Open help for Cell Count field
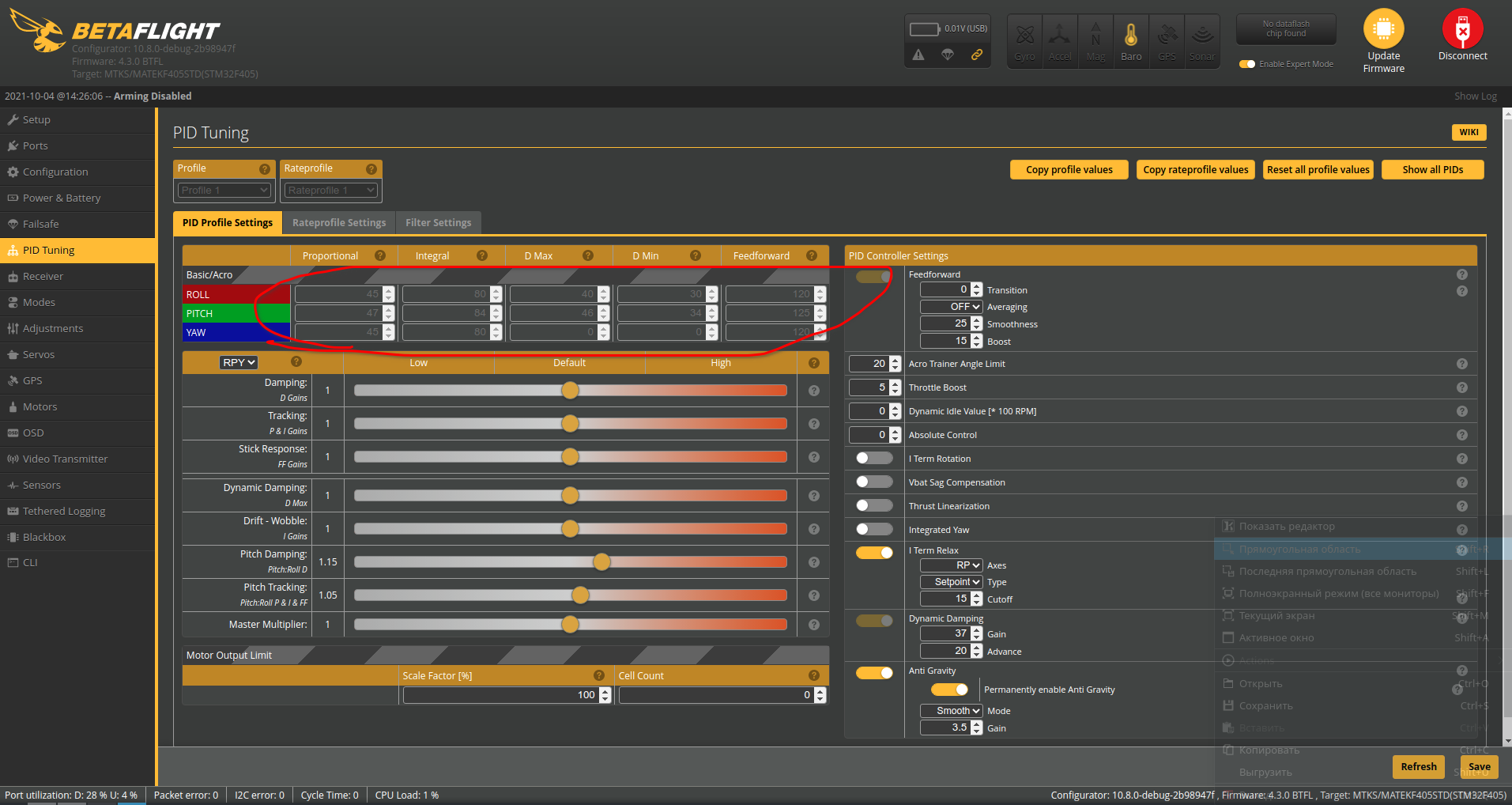 coord(814,675)
